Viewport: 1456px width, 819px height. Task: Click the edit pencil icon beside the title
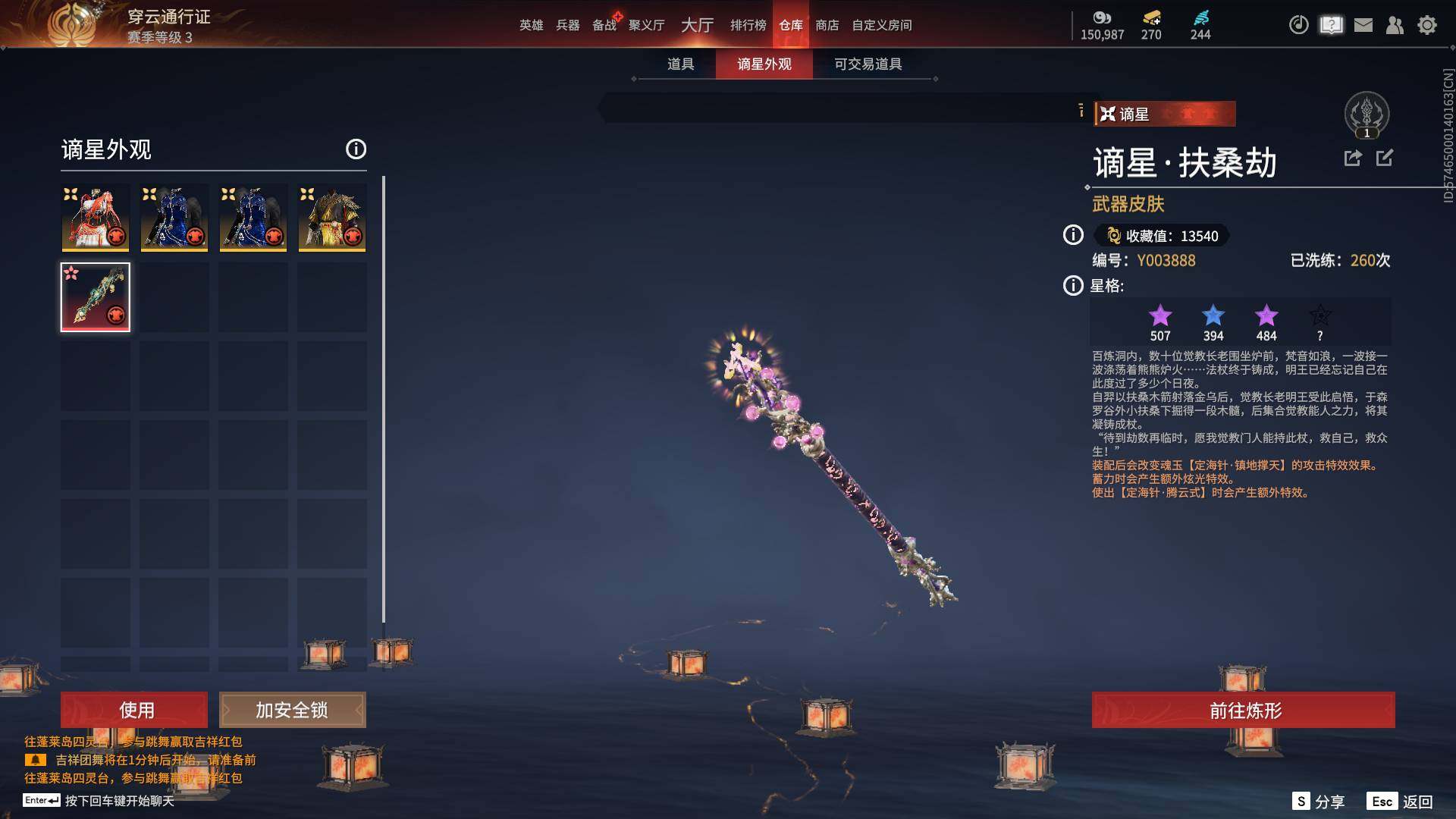point(1385,158)
